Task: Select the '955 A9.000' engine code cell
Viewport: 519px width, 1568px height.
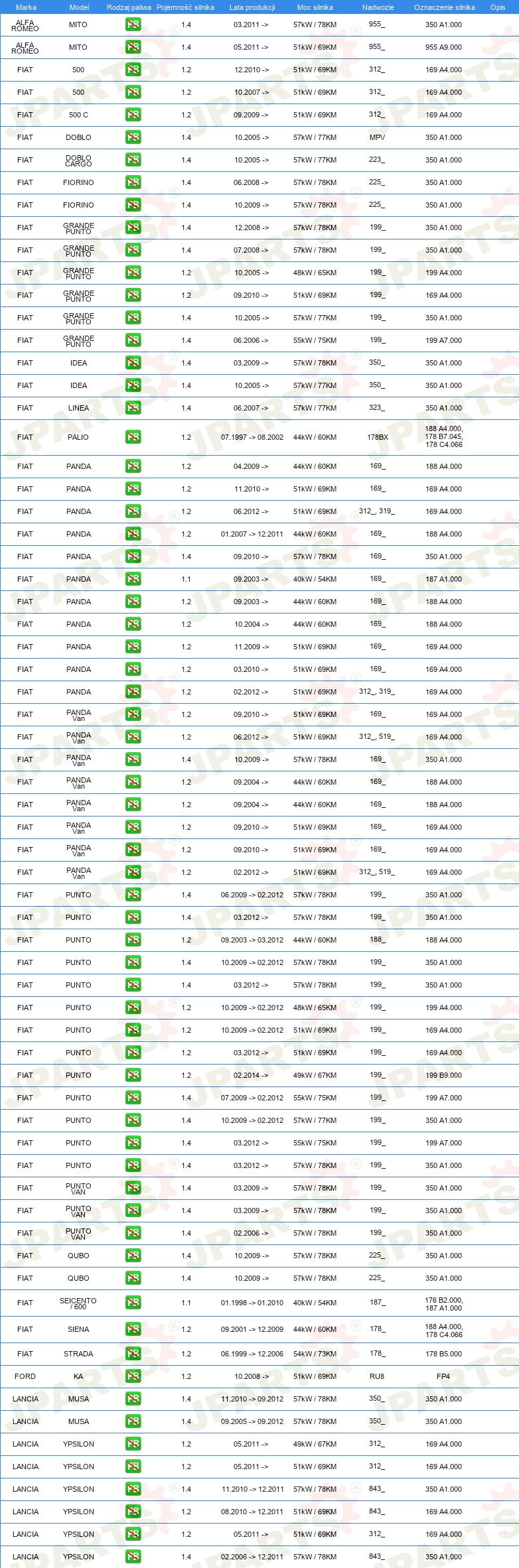Action: coord(443,47)
